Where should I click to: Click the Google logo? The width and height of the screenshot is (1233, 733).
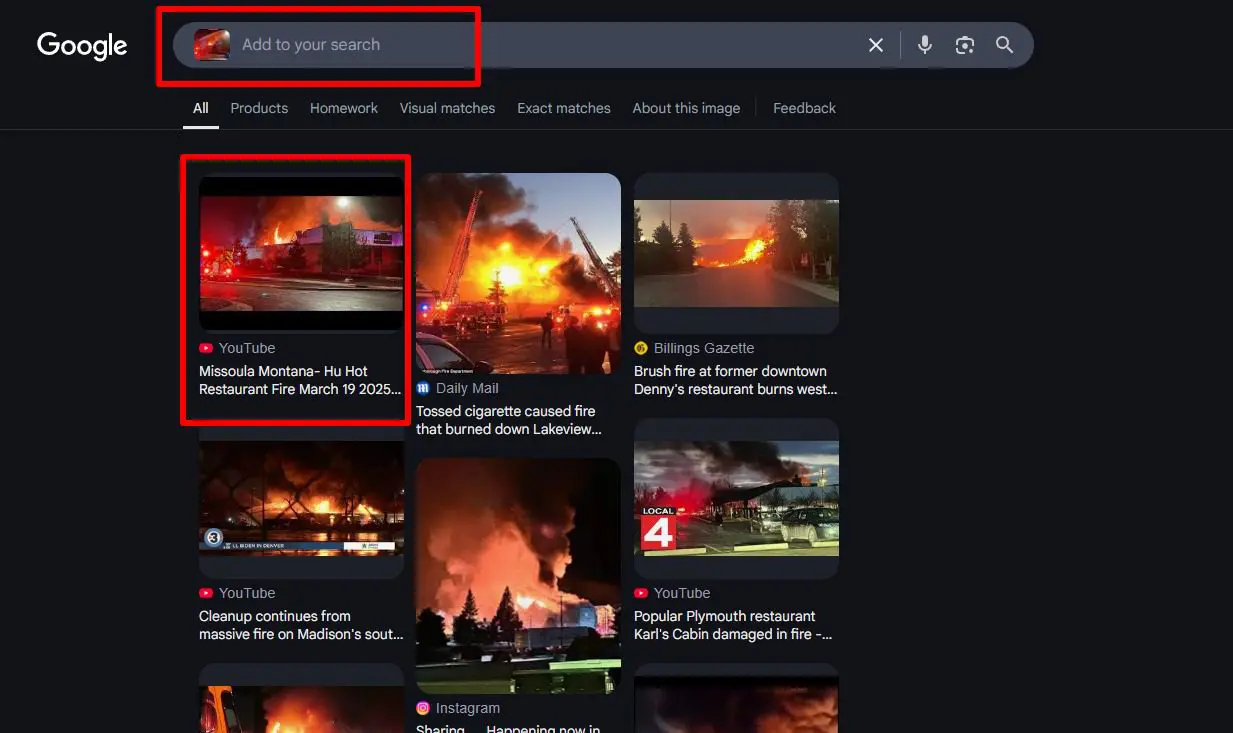tap(82, 45)
